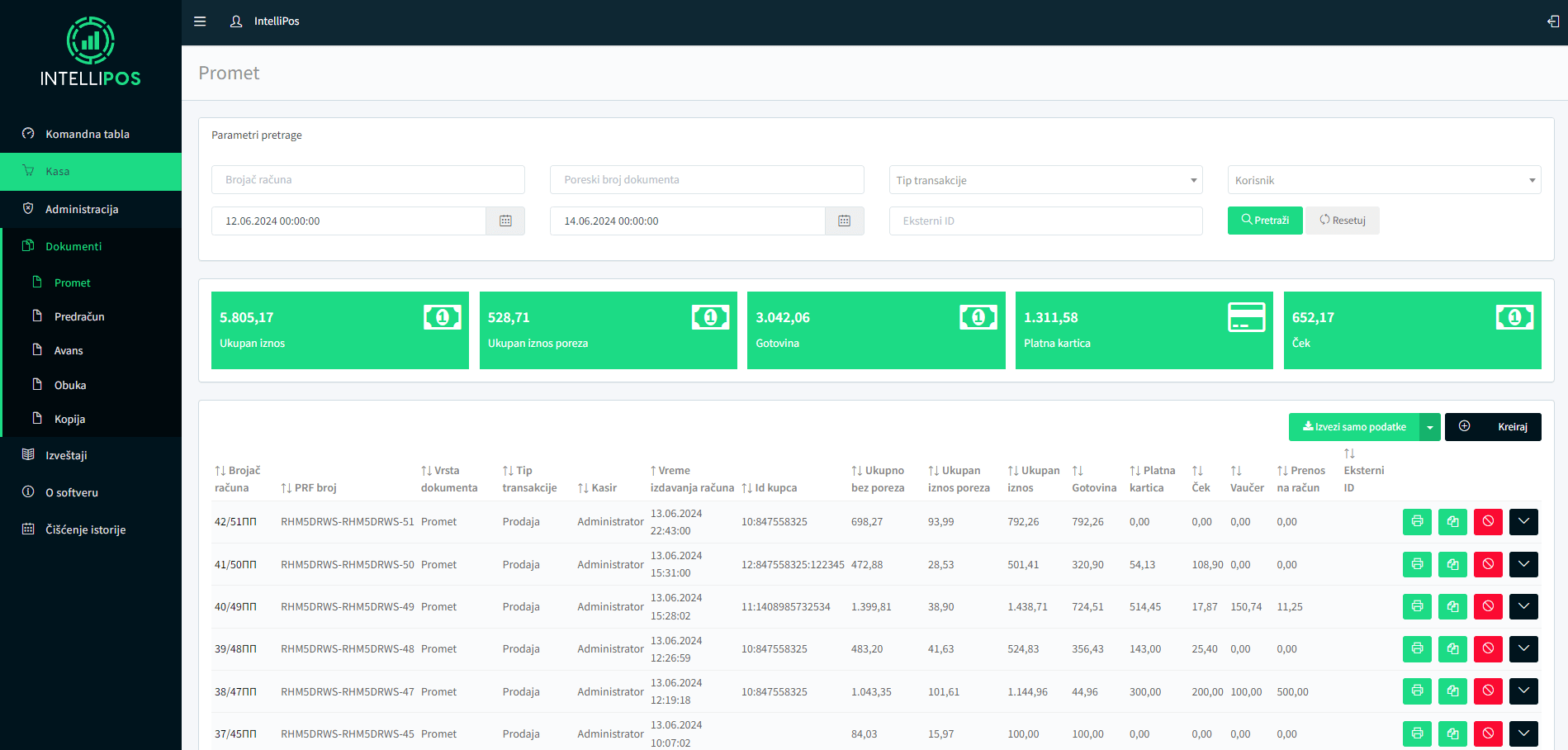1568x750 pixels.
Task: Open calendar picker for 14.06.2024 end date
Action: [844, 221]
